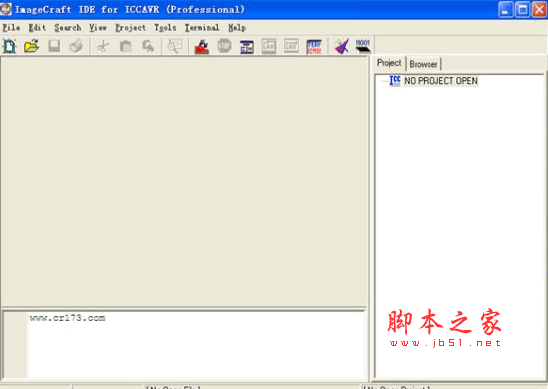
Task: Click the Print icon in toolbar
Action: pyautogui.click(x=76, y=46)
